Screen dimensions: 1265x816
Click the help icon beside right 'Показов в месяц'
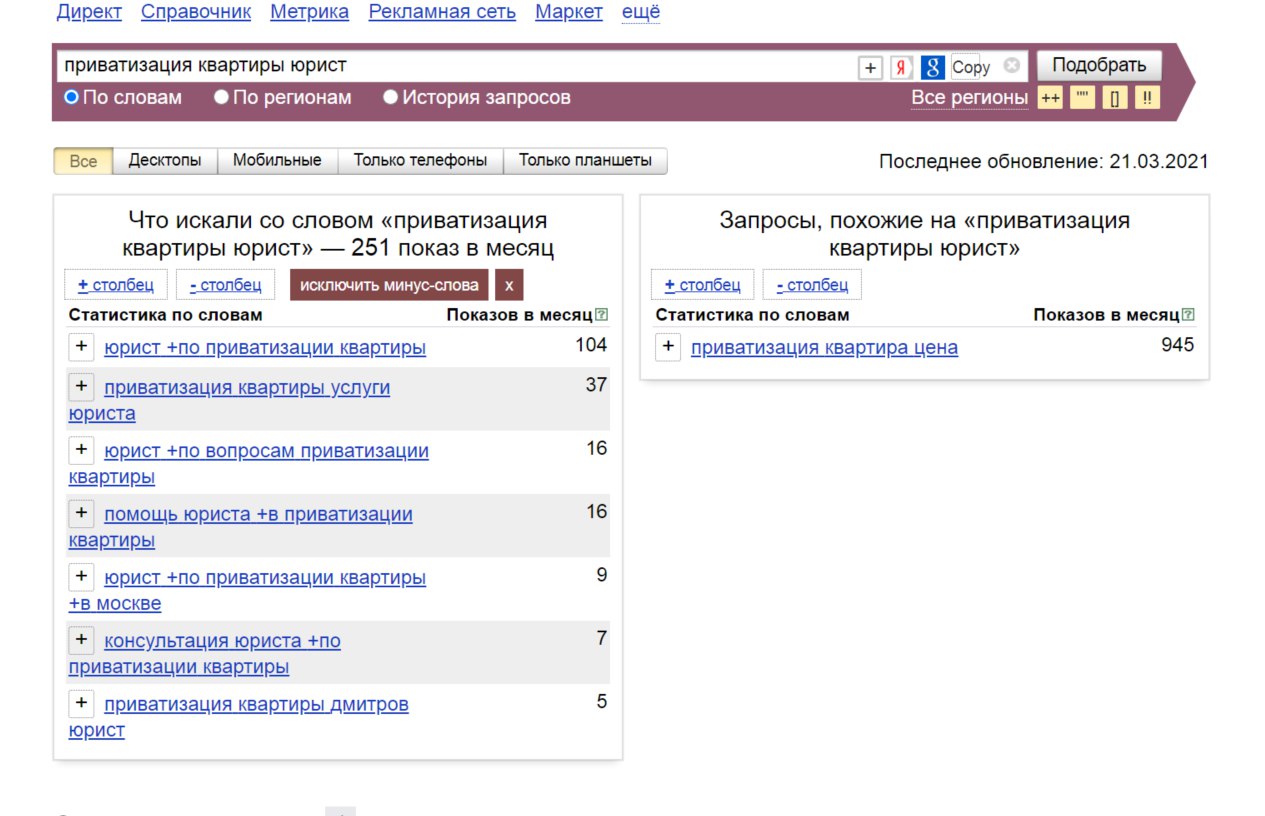pyautogui.click(x=1188, y=315)
